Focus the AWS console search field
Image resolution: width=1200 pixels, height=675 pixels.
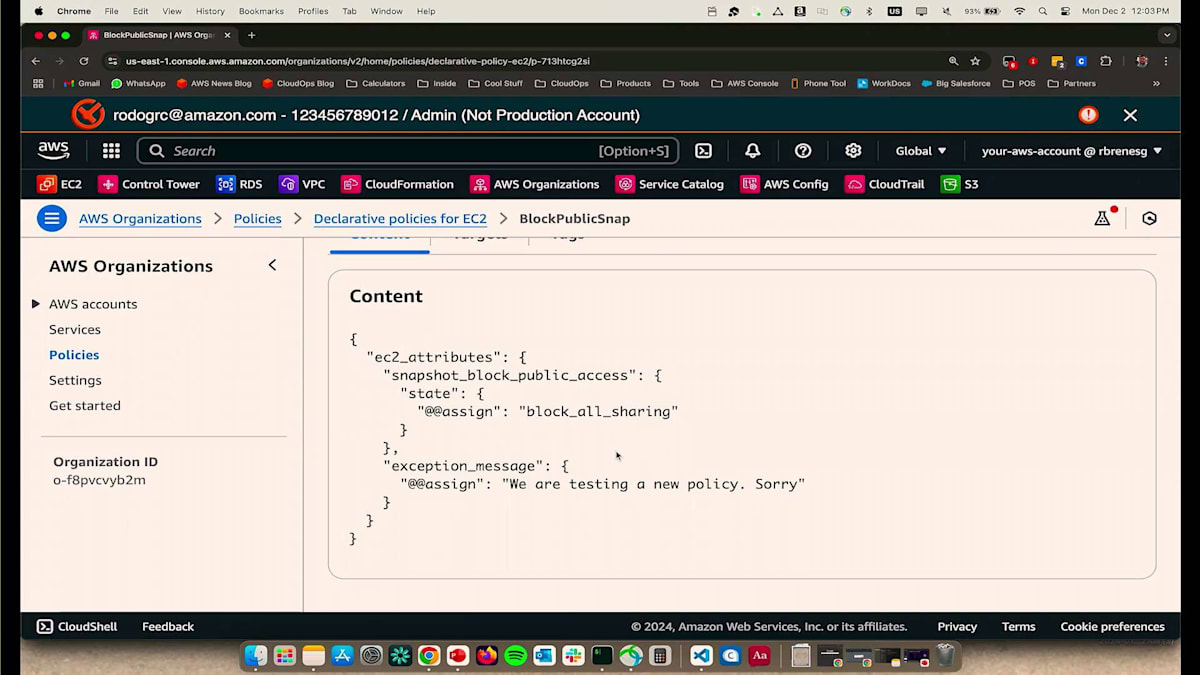(408, 151)
